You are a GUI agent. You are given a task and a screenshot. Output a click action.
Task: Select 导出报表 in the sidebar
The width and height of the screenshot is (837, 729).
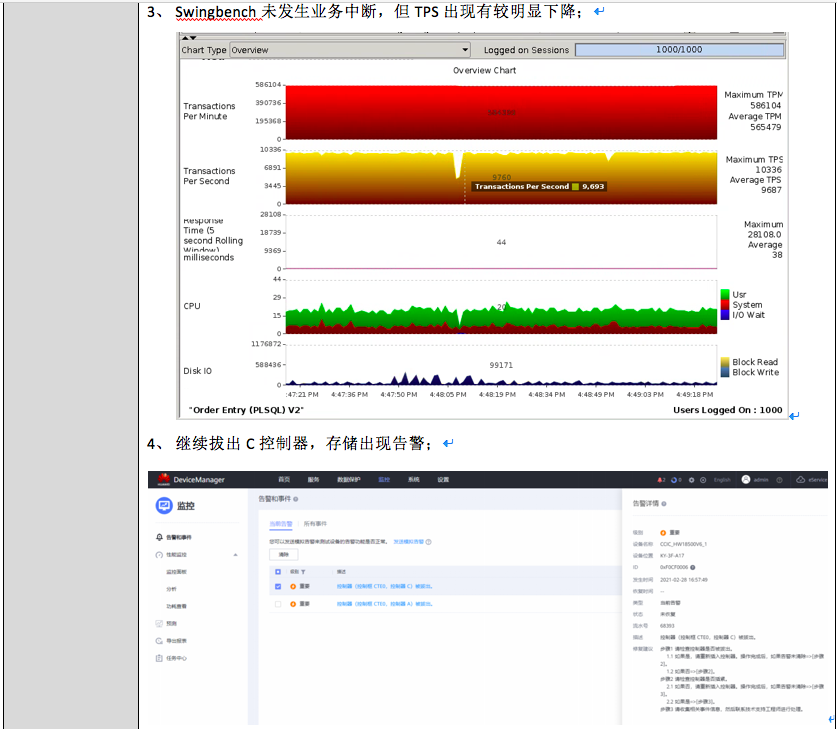pyautogui.click(x=176, y=640)
